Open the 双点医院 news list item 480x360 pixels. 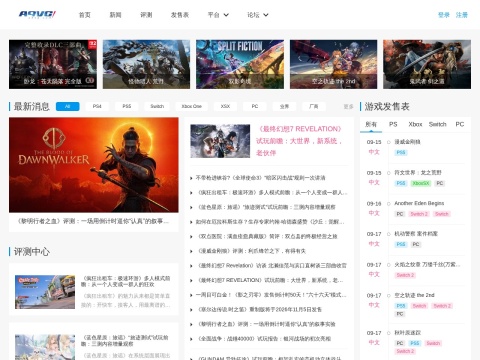pos(267,237)
